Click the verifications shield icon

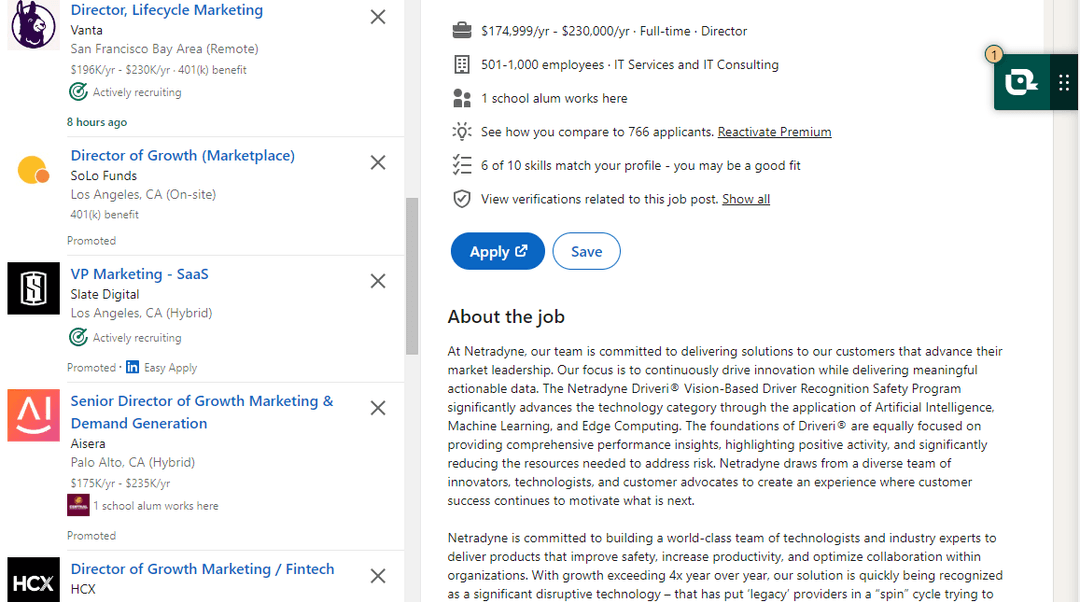tap(461, 198)
